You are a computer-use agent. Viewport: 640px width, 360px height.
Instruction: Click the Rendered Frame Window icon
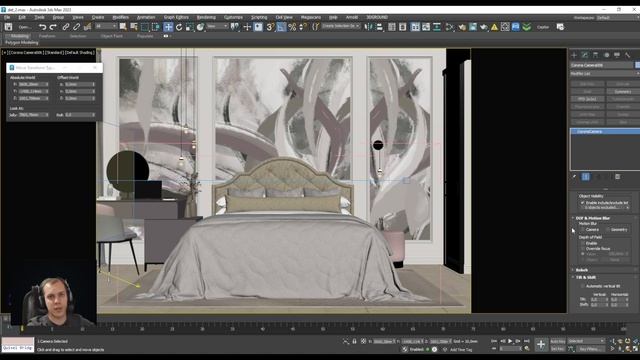tap(473, 27)
